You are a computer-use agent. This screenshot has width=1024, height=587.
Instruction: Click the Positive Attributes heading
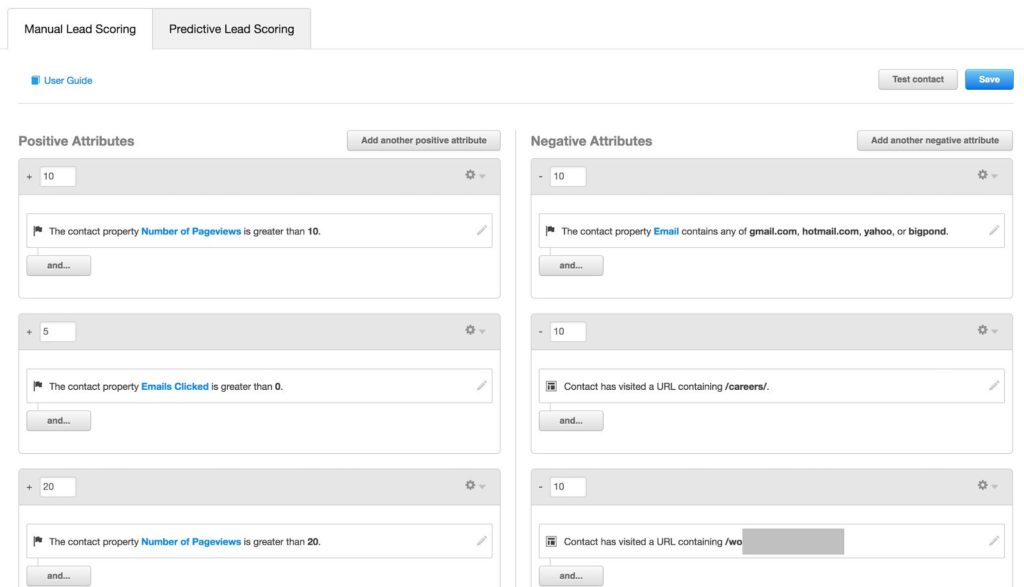[76, 141]
